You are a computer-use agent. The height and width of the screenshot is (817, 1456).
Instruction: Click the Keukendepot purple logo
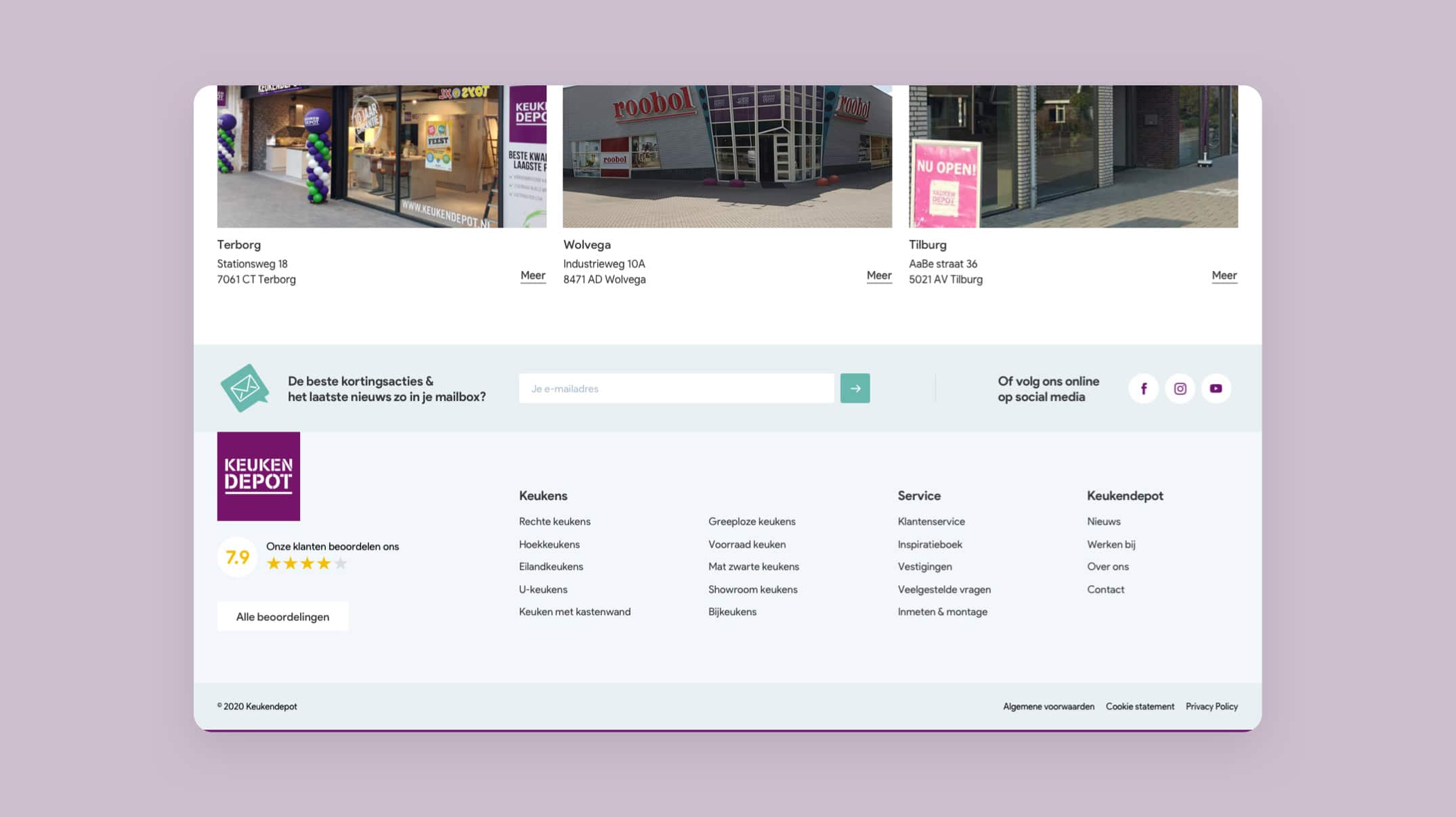(x=258, y=476)
